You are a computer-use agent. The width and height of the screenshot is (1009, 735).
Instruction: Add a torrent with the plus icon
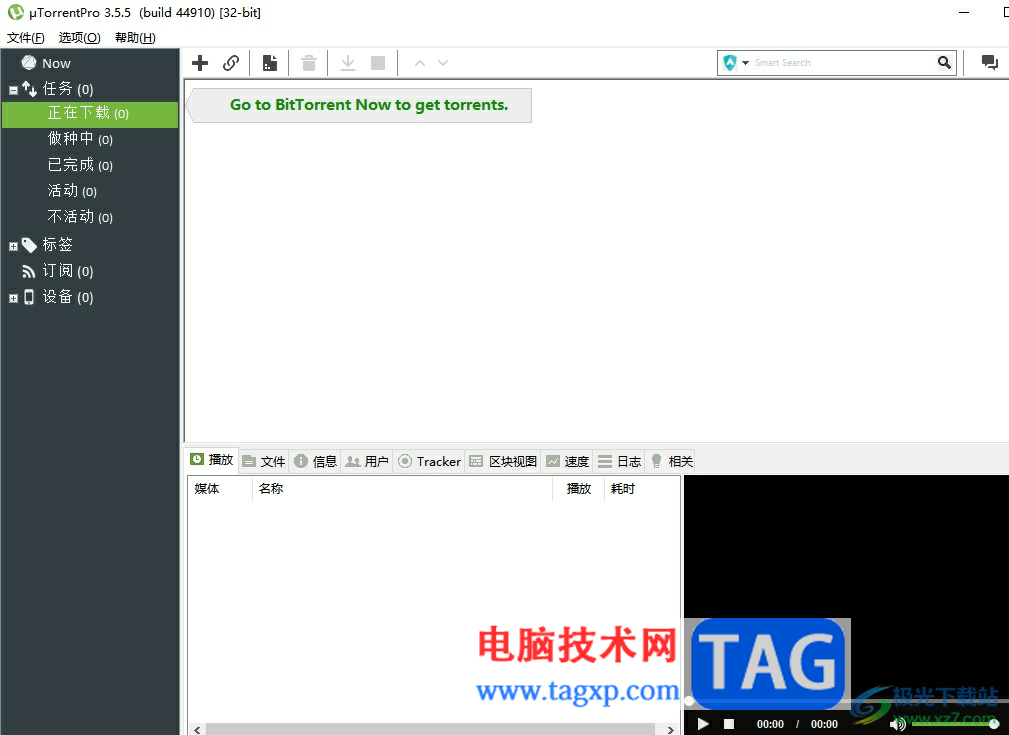(x=200, y=63)
